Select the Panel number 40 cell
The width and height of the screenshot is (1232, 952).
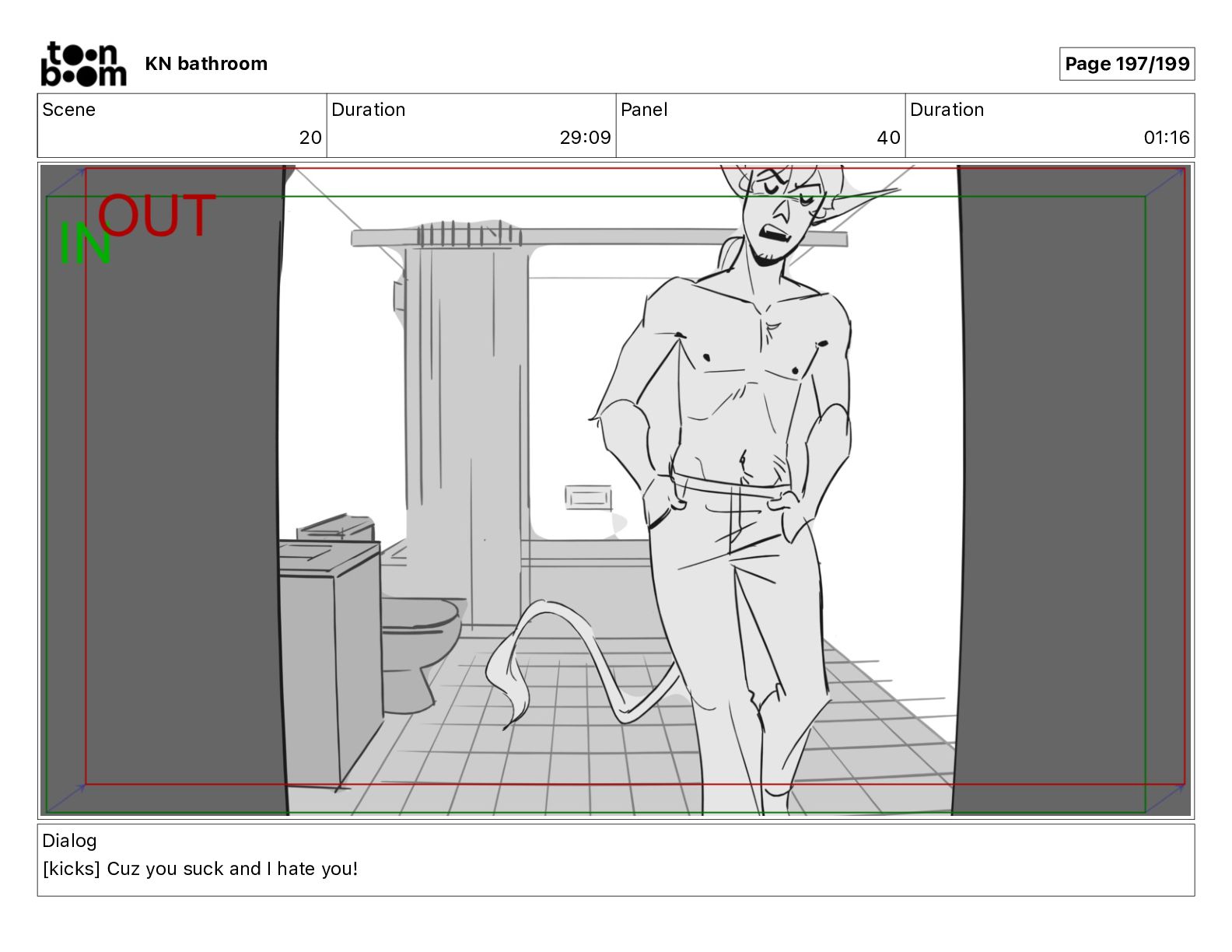[x=761, y=126]
